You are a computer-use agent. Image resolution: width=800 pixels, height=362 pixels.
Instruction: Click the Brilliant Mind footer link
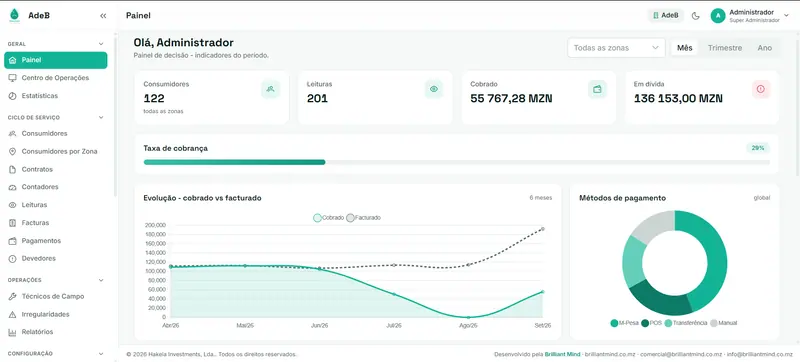pyautogui.click(x=562, y=354)
